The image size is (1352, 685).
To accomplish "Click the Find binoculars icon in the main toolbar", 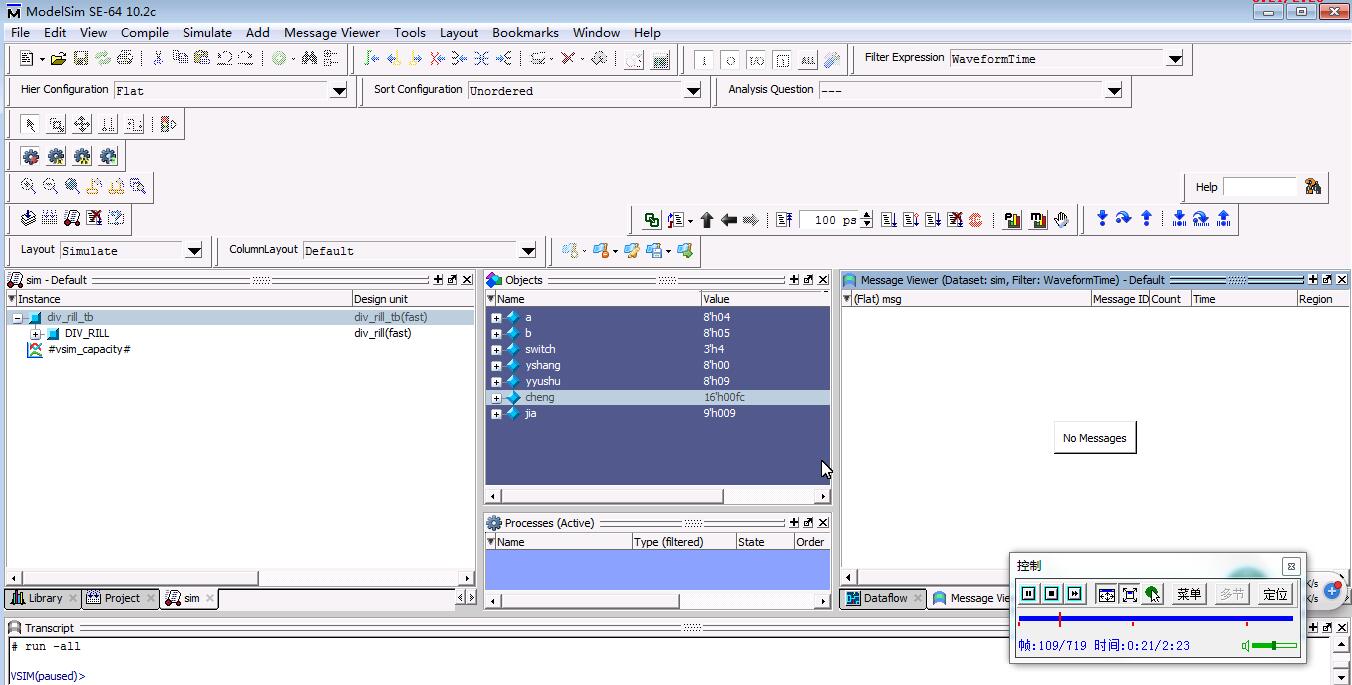I will pyautogui.click(x=309, y=59).
